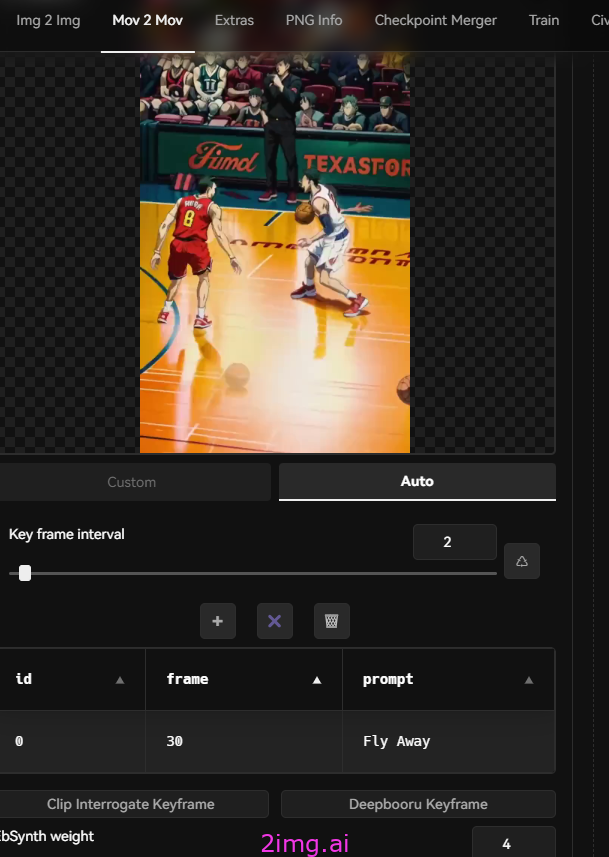This screenshot has height=857, width=609.
Task: Select the id cell showing 0
Action: click(x=73, y=741)
